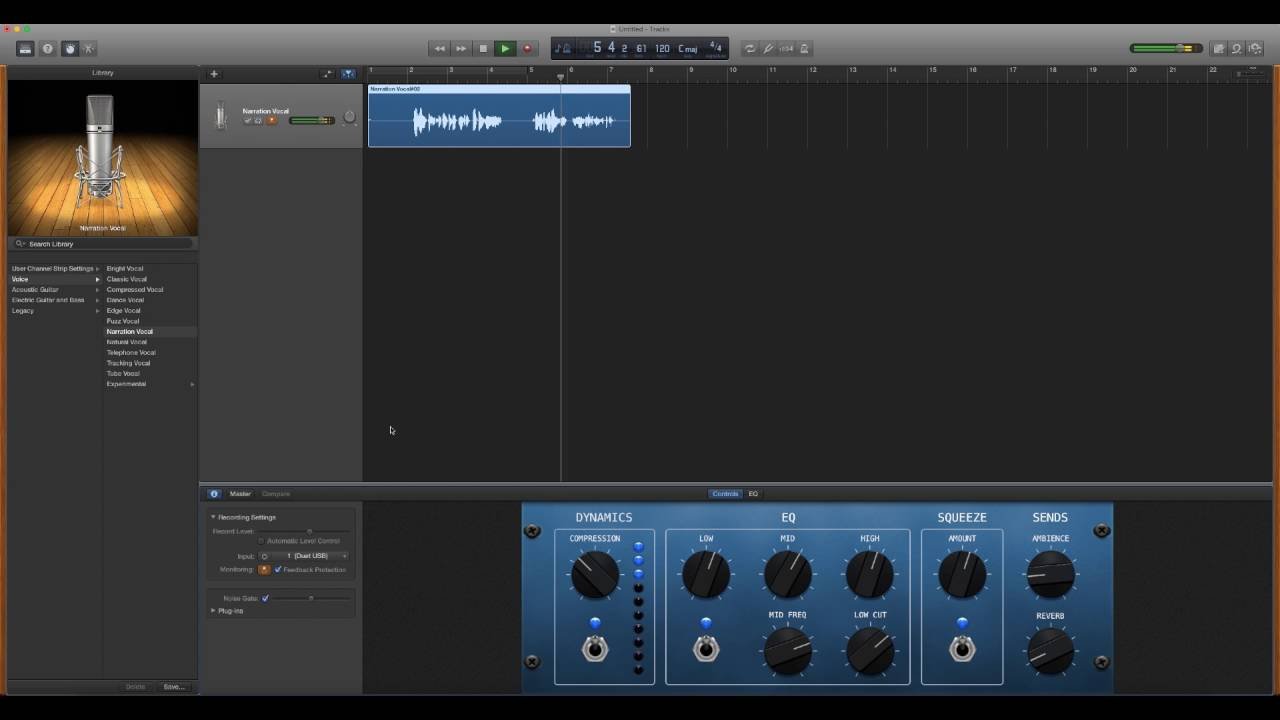The height and width of the screenshot is (720, 1280).
Task: Open the Loop Browser icon
Action: click(1236, 48)
